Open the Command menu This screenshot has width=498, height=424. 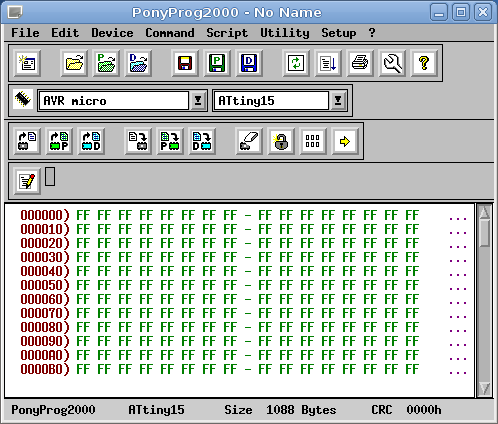(x=170, y=33)
